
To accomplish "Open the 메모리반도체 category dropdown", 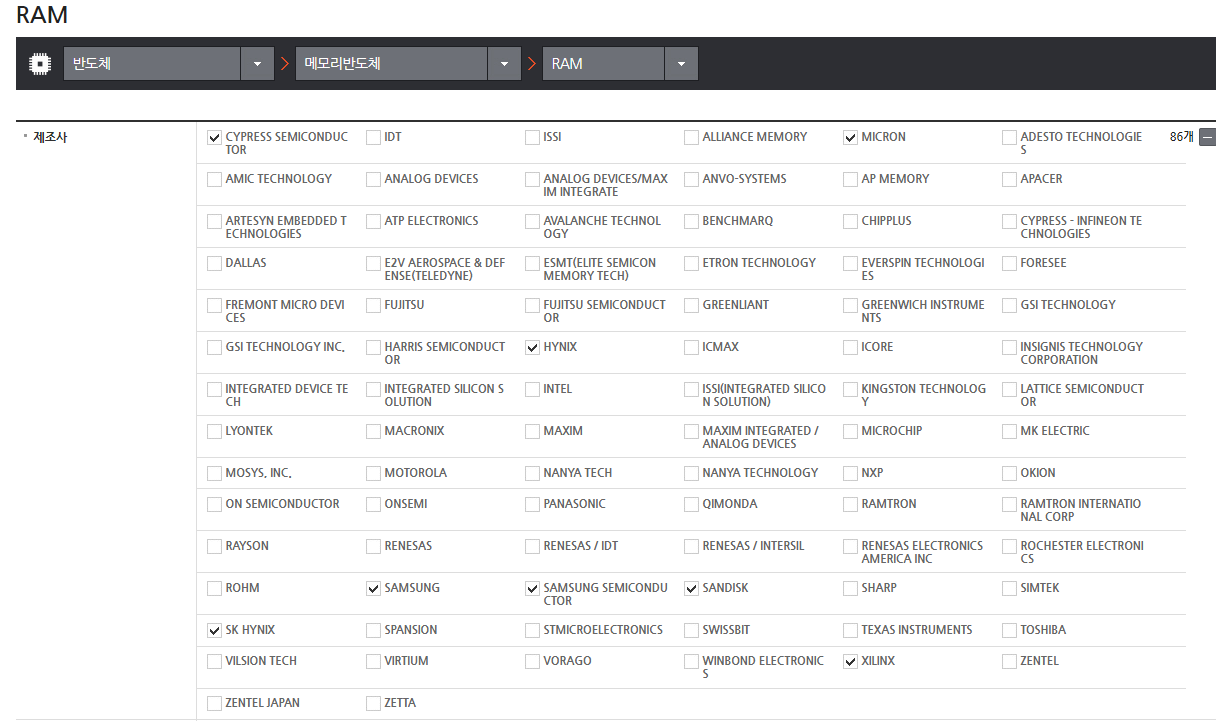I will point(504,63).
